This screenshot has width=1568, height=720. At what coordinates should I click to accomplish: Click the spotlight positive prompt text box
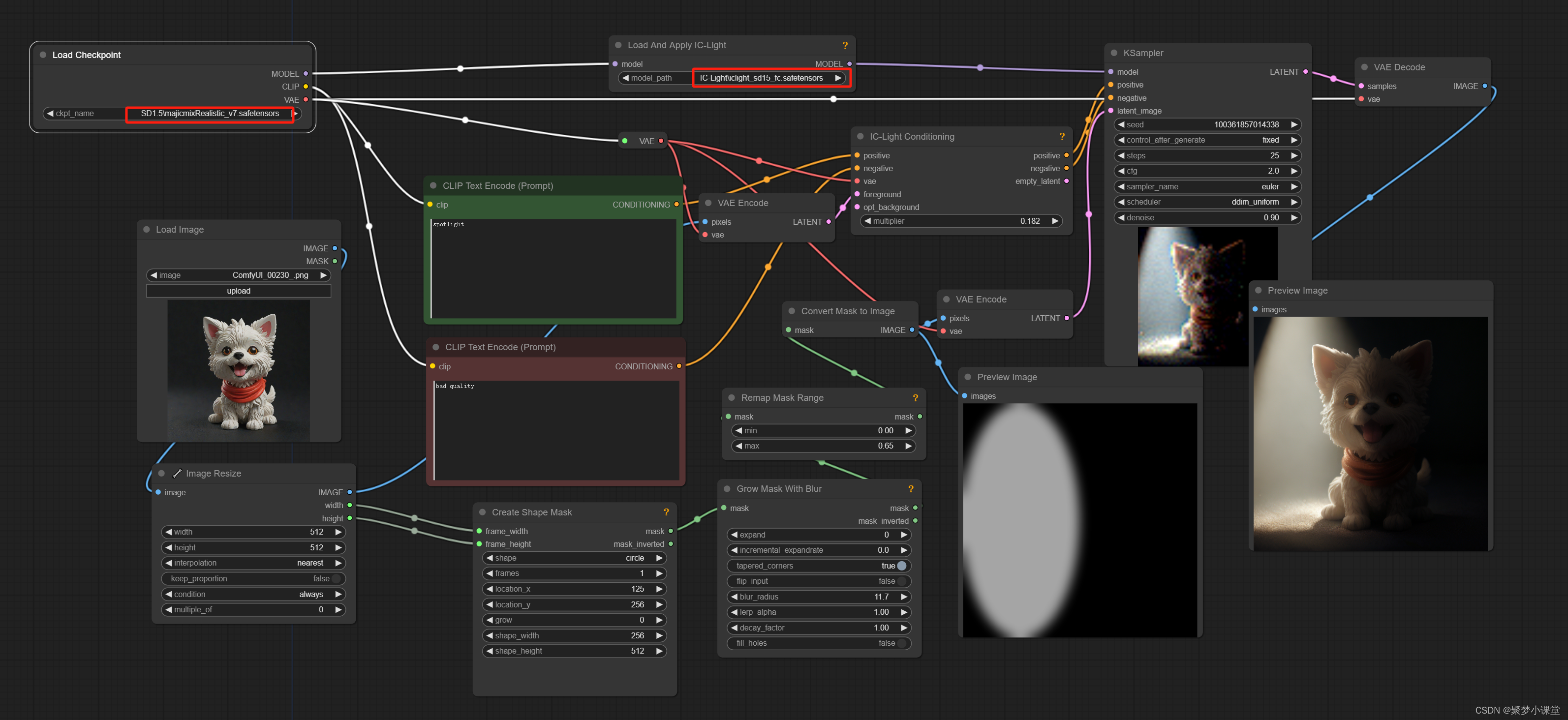pos(553,268)
